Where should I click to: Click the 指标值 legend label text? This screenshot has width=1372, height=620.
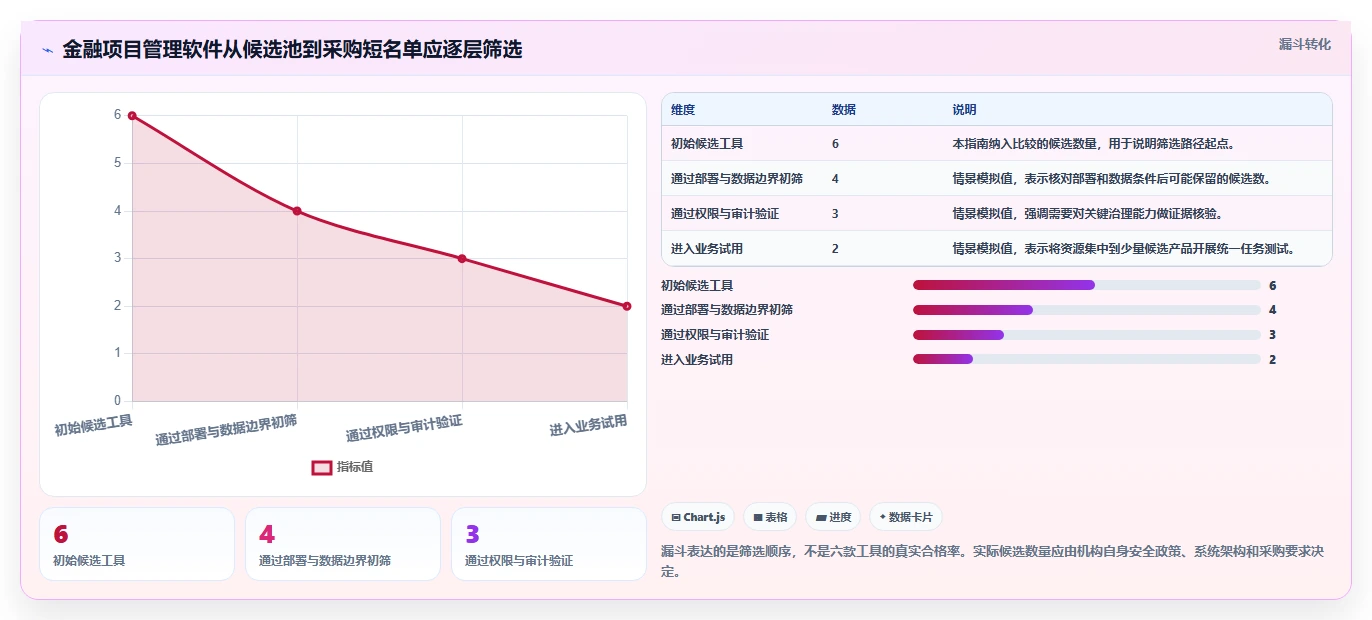[x=355, y=467]
